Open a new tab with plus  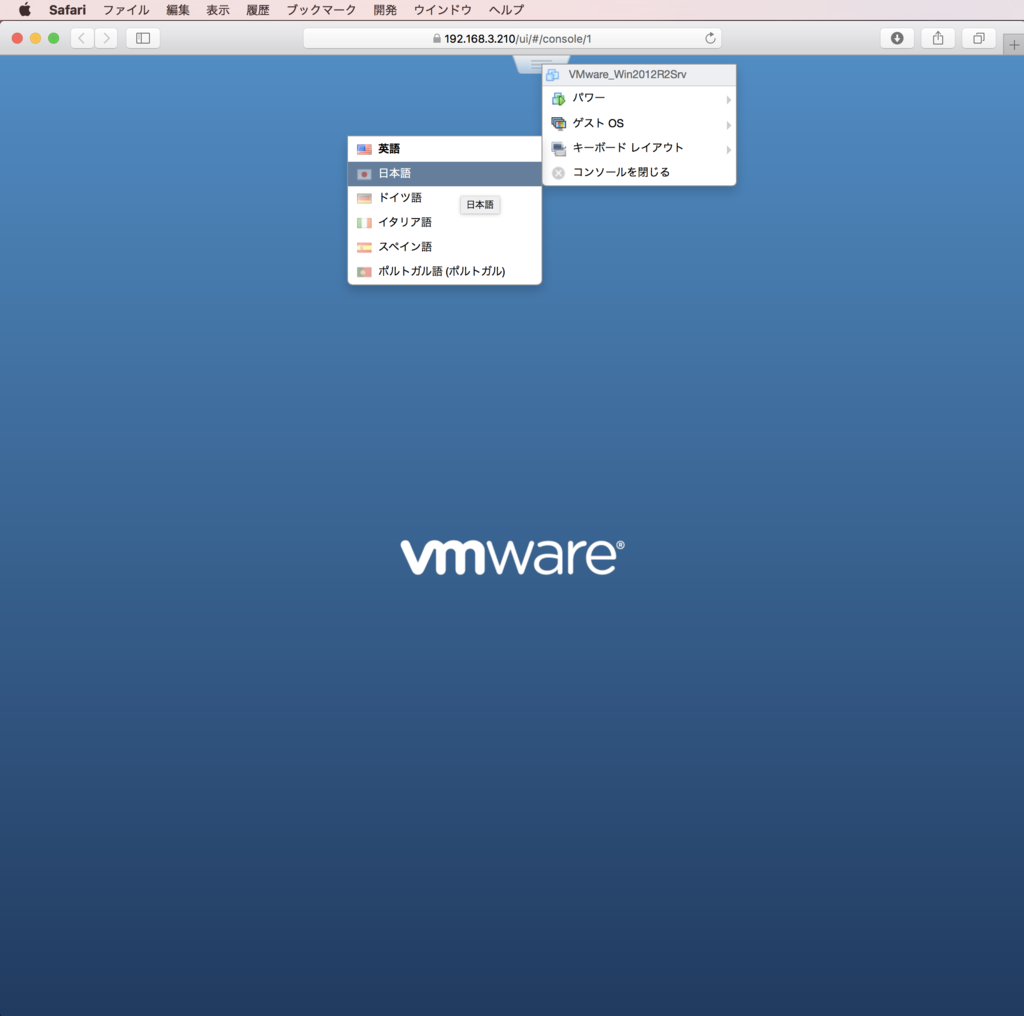(1014, 45)
